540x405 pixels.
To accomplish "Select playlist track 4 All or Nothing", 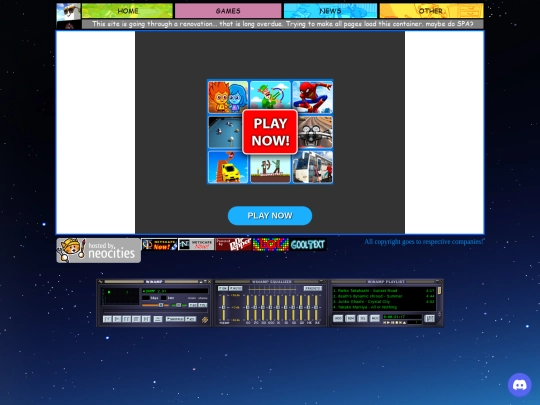I will tap(384, 307).
